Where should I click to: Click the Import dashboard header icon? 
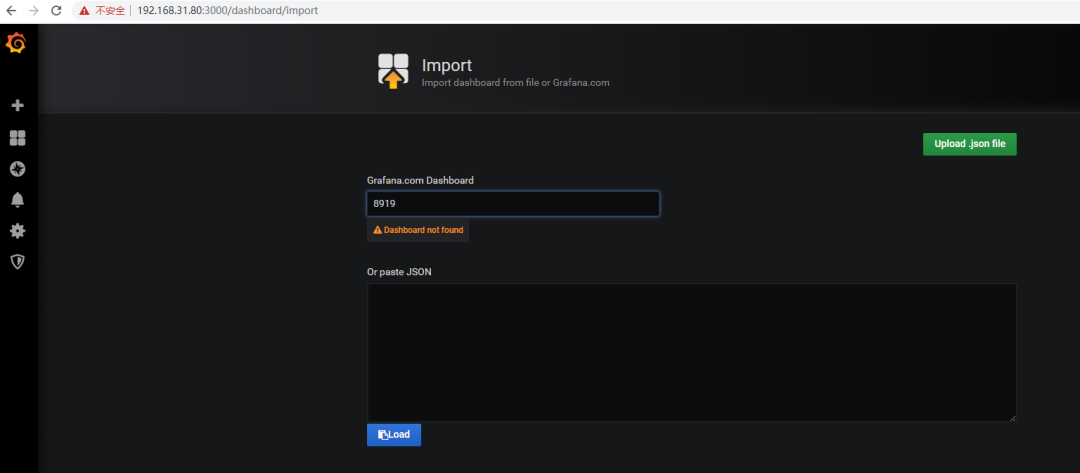tap(393, 71)
